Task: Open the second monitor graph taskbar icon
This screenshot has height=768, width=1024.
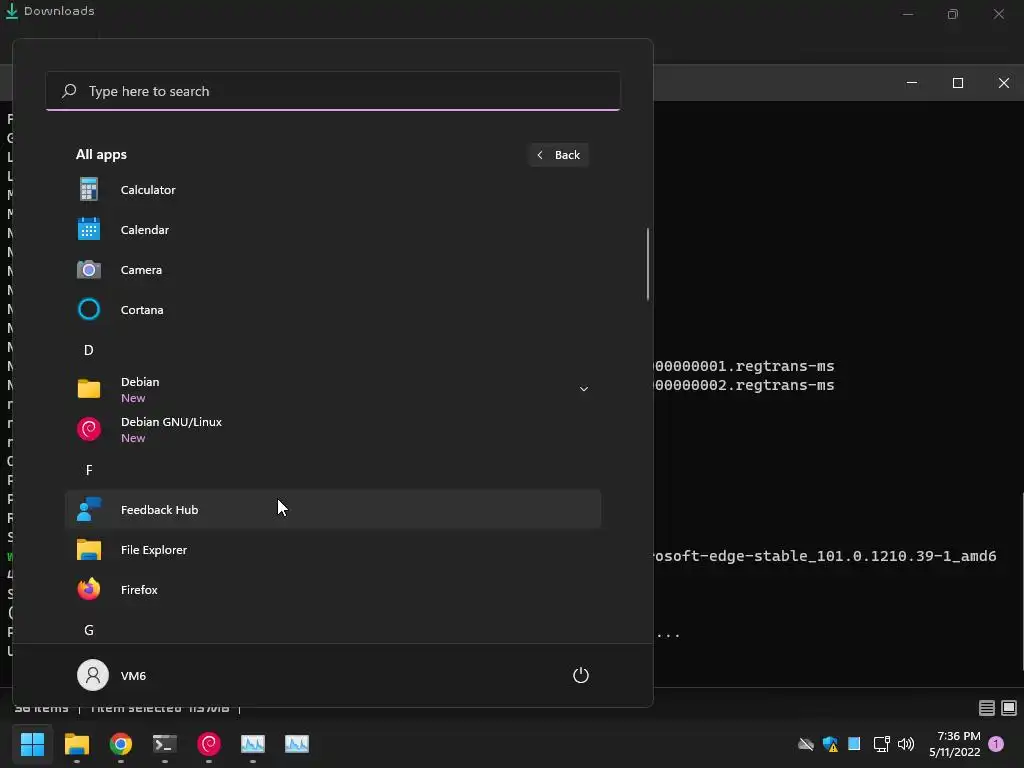Action: (297, 743)
